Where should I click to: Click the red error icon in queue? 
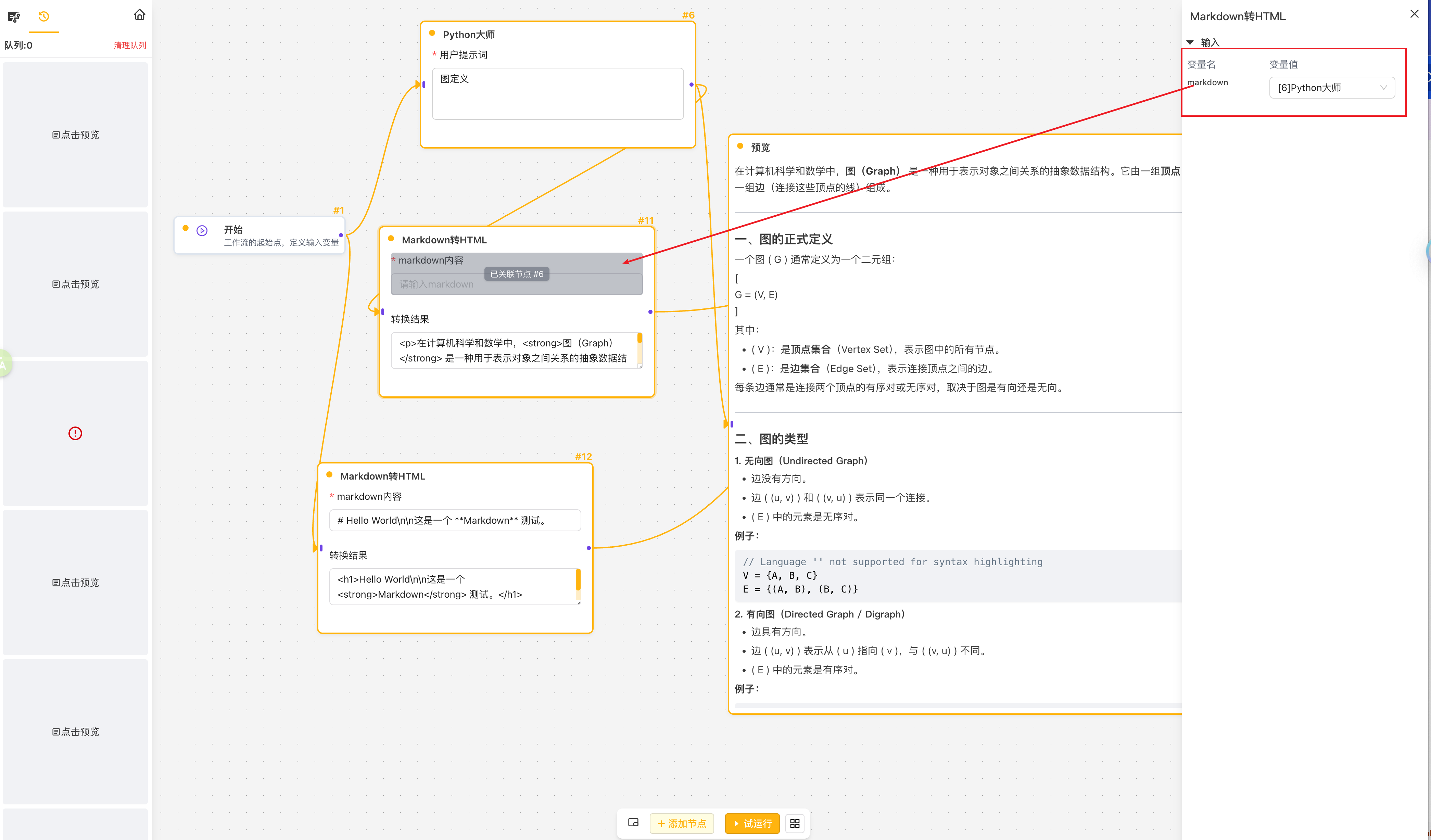[75, 433]
